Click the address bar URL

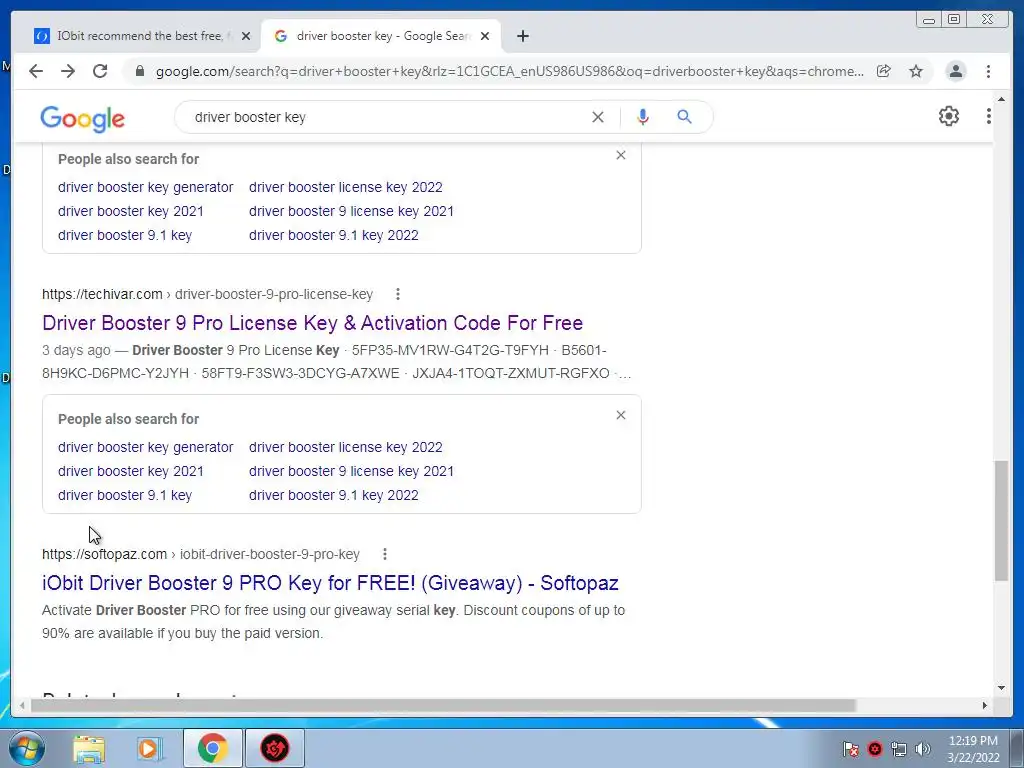[x=509, y=71]
